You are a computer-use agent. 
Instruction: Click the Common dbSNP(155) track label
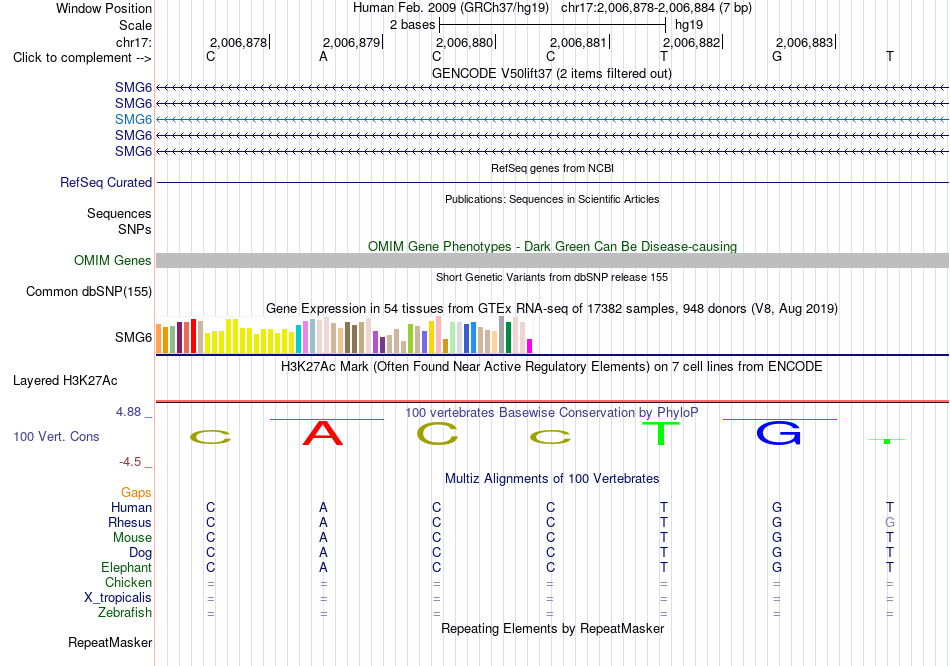[89, 291]
